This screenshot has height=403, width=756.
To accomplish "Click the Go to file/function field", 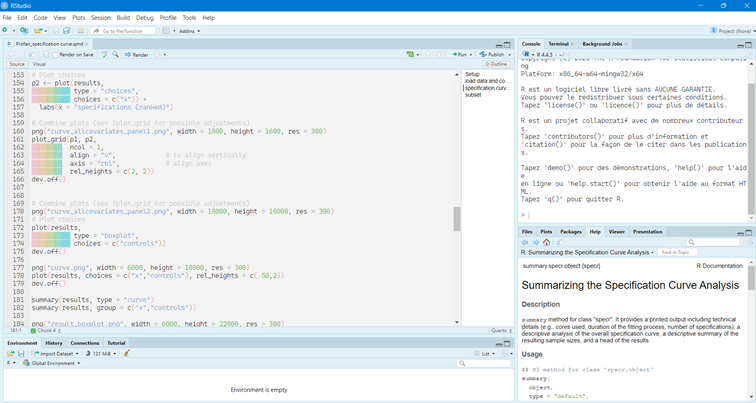I will (122, 31).
